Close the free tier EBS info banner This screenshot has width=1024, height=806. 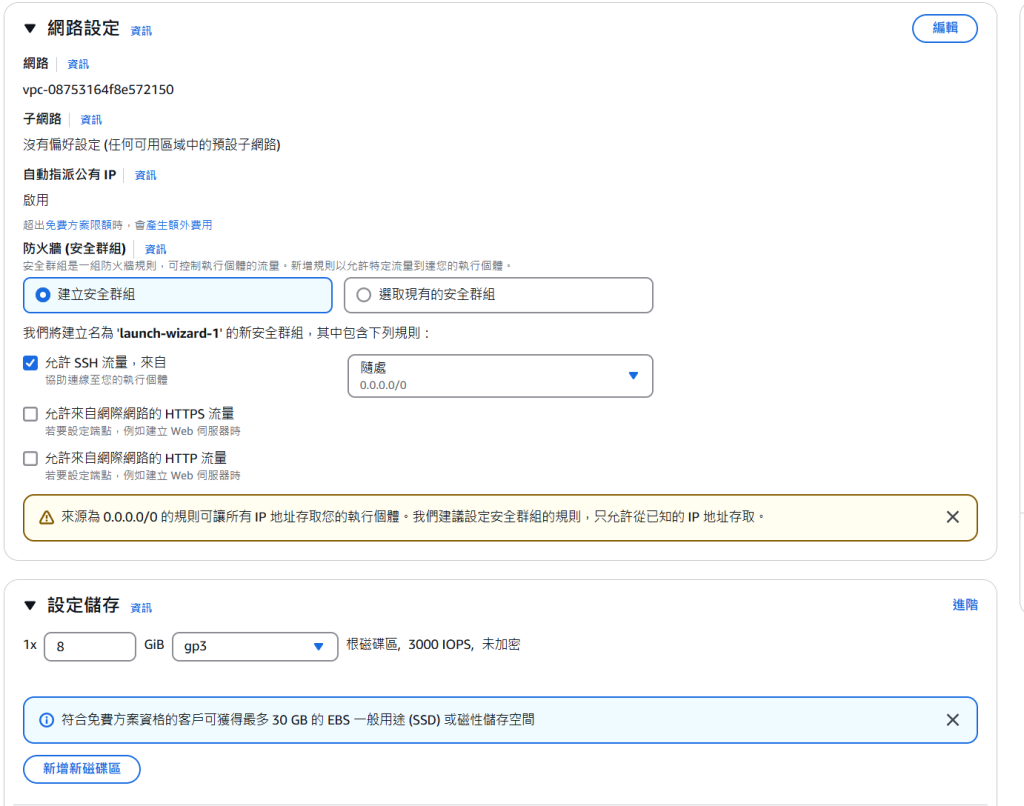tap(952, 720)
